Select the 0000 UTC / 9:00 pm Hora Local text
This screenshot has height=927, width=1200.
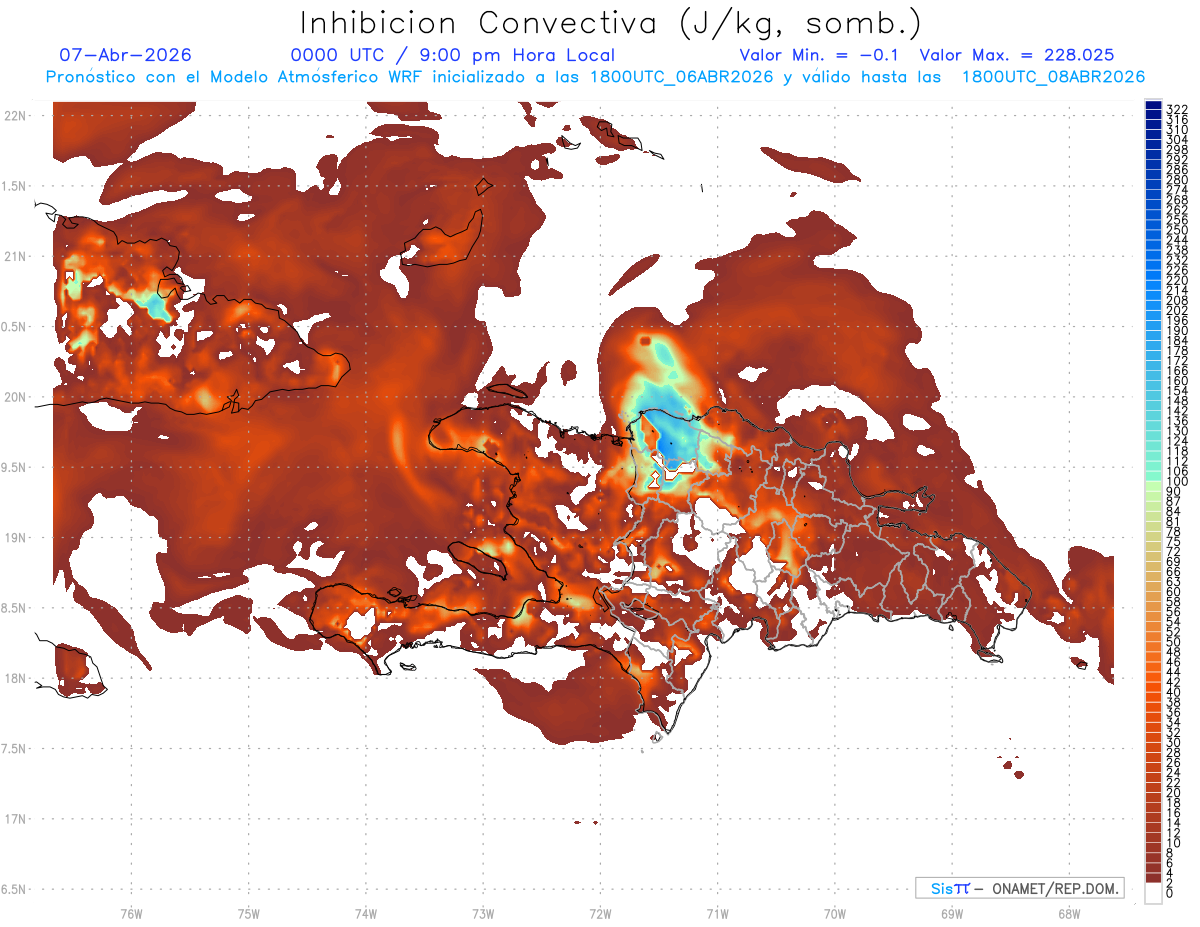pyautogui.click(x=453, y=56)
